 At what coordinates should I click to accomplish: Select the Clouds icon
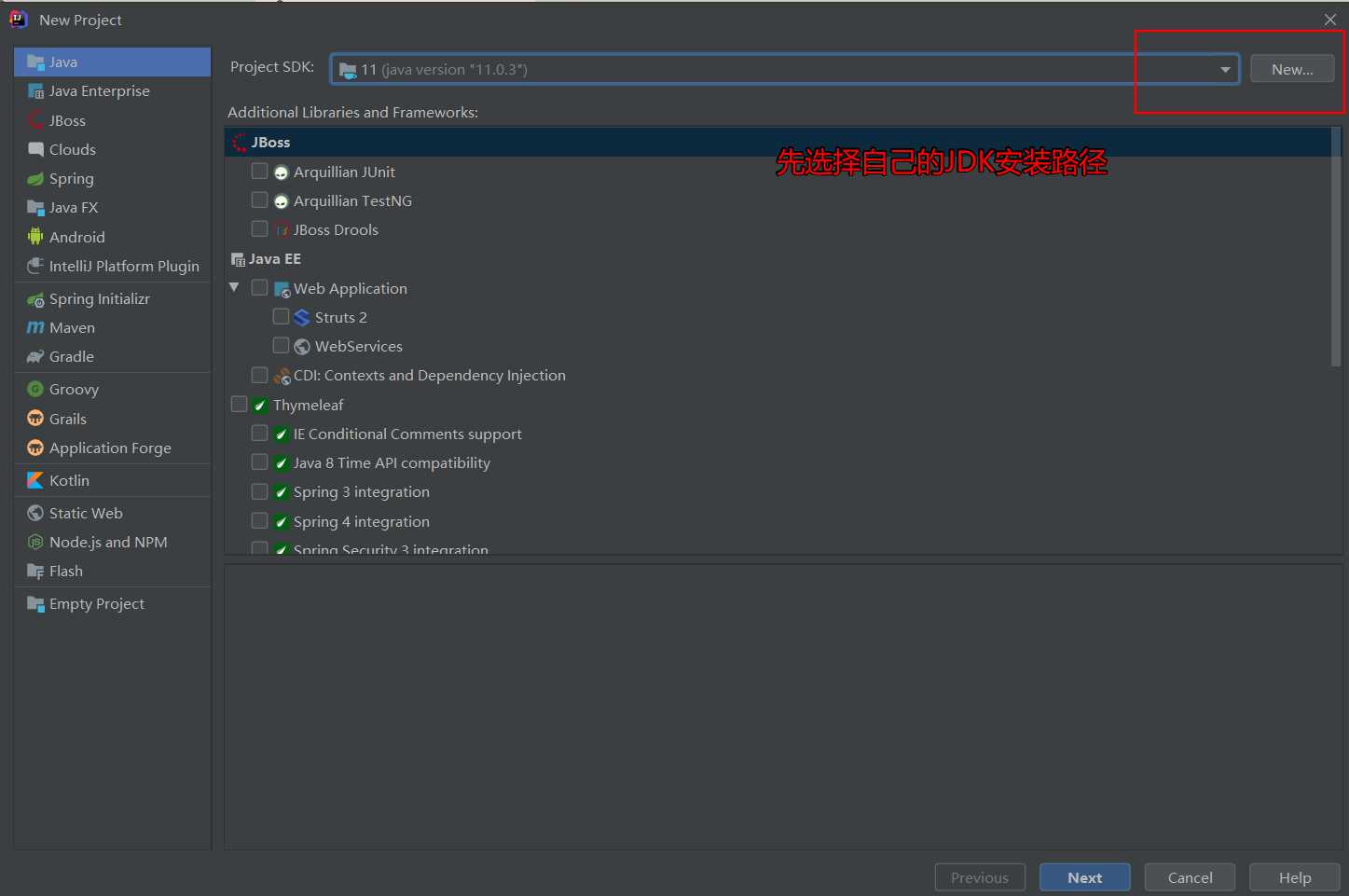(x=36, y=150)
